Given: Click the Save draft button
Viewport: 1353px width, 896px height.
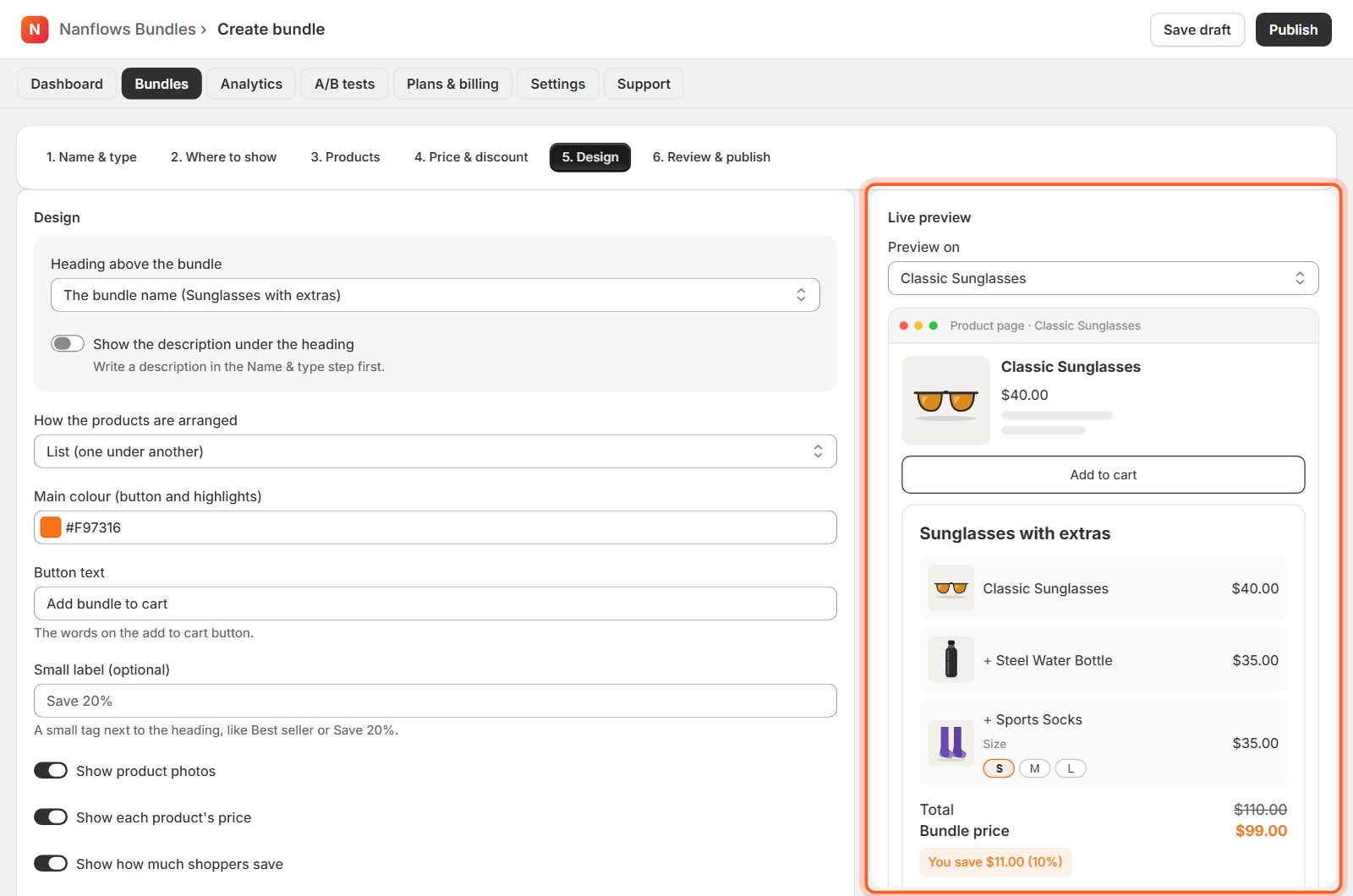Looking at the screenshot, I should pos(1197,30).
